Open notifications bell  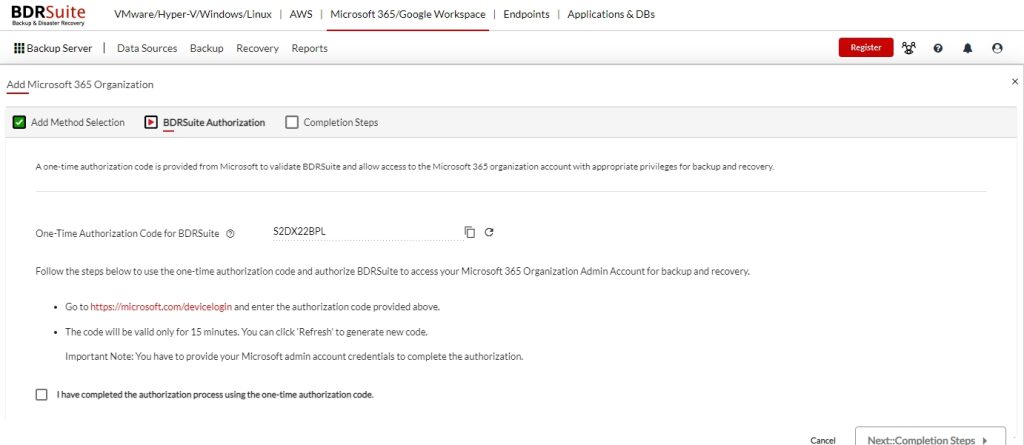(968, 48)
